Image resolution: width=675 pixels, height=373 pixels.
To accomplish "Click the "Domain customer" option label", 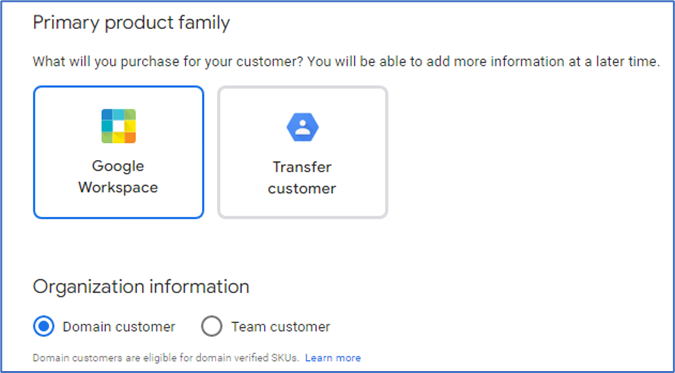I will point(119,326).
